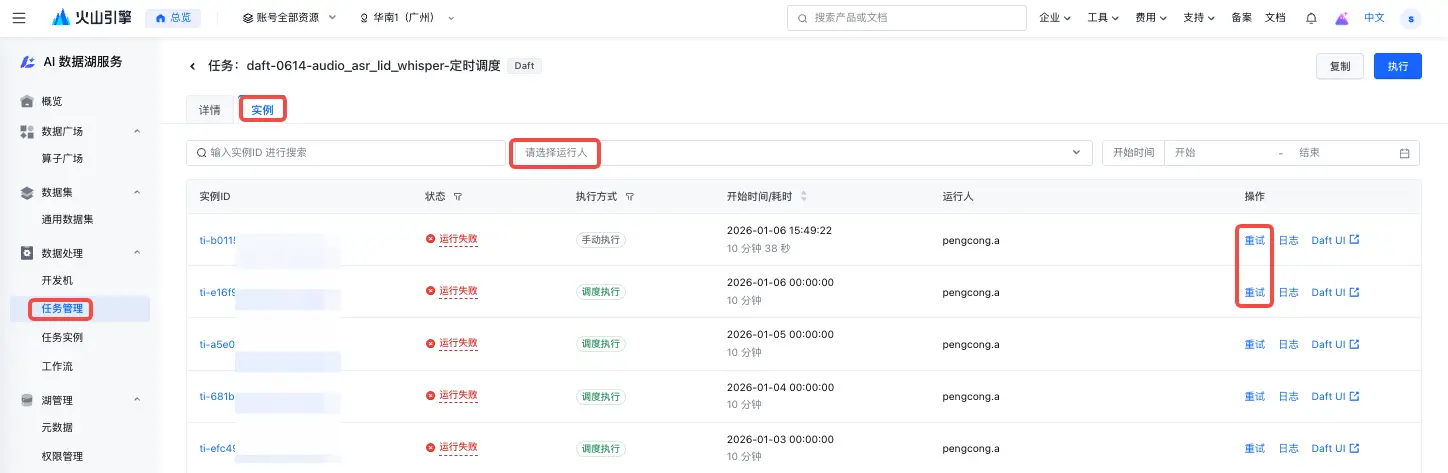Open 权限管理 in the sidebar

coord(62,456)
